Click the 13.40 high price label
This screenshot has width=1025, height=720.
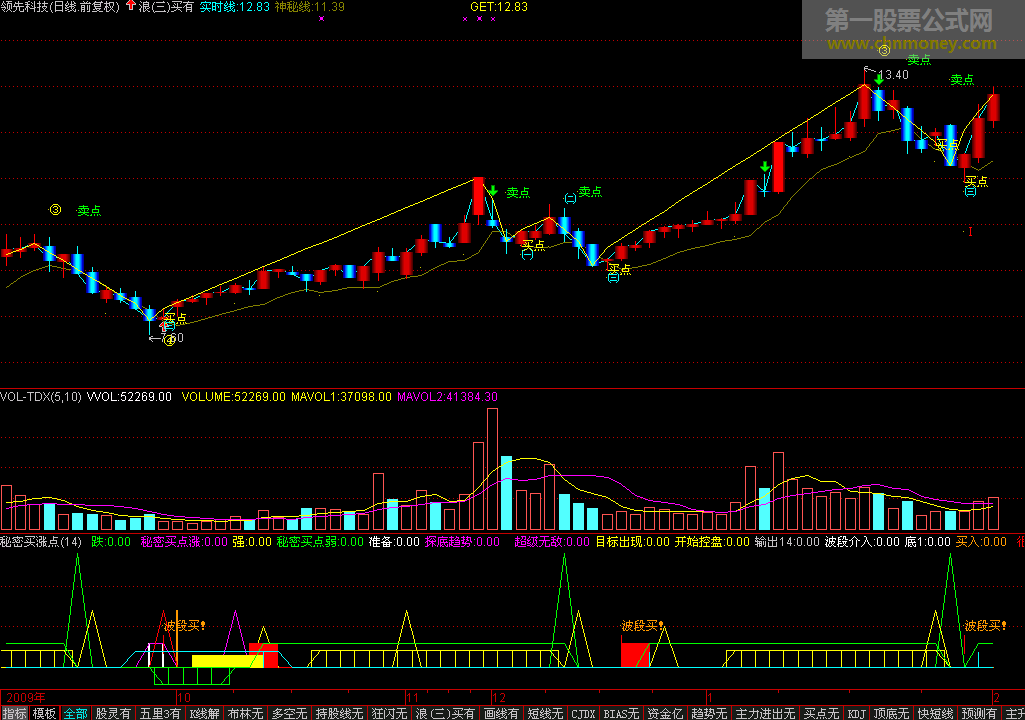pyautogui.click(x=893, y=75)
